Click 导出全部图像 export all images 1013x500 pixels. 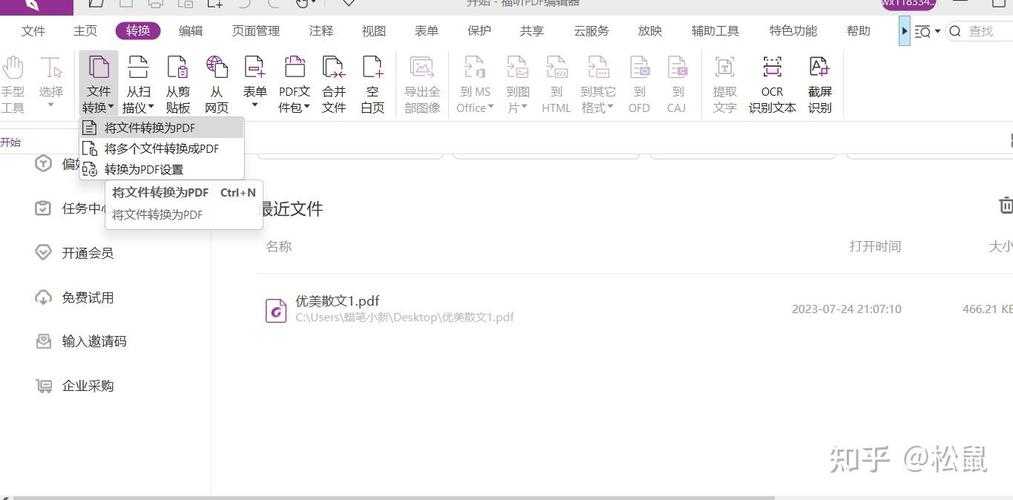pos(422,84)
